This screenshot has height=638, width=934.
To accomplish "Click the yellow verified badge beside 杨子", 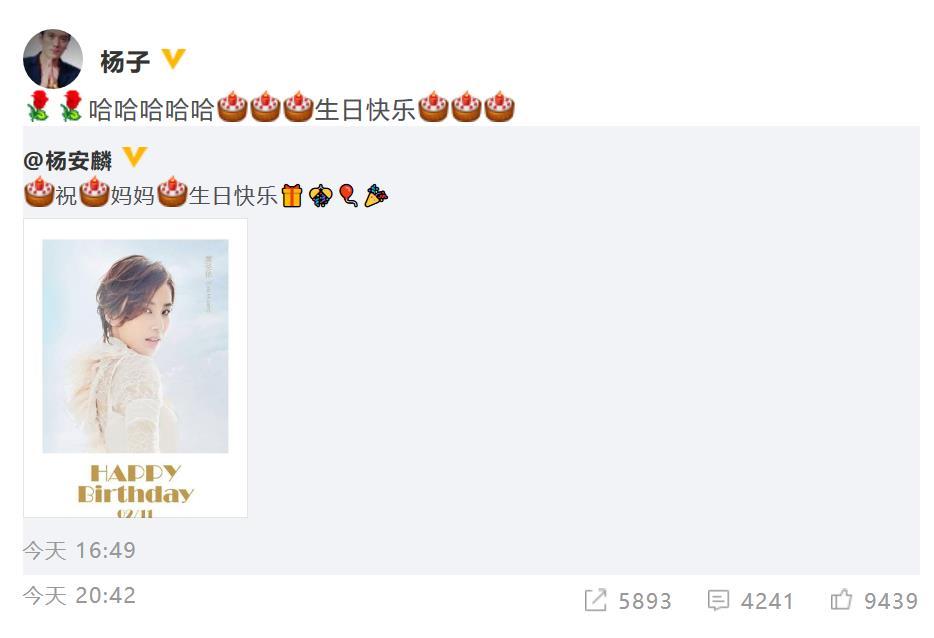I will pos(173,59).
